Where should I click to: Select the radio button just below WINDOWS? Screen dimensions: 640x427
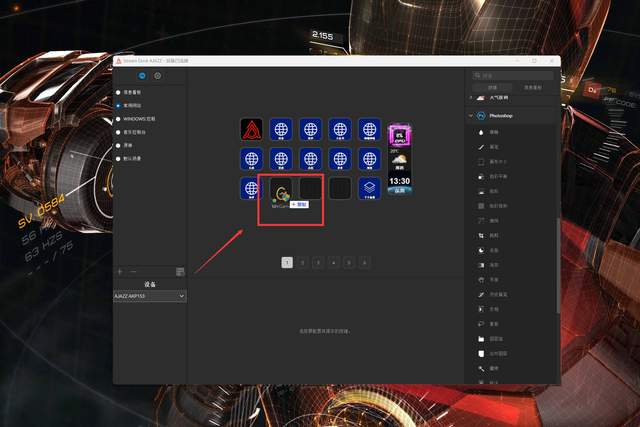pos(118,132)
